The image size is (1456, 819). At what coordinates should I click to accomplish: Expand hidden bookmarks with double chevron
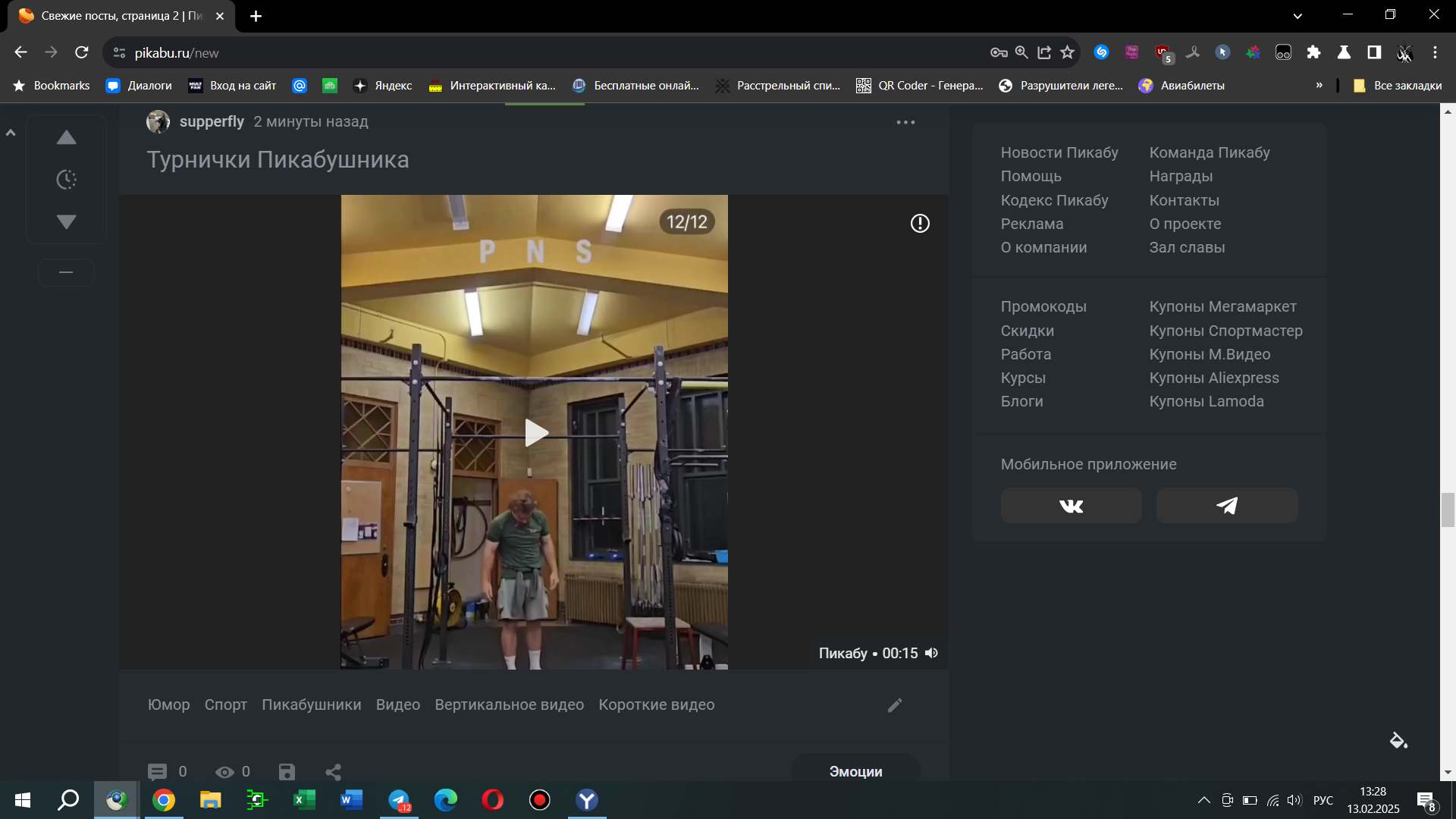[1319, 85]
